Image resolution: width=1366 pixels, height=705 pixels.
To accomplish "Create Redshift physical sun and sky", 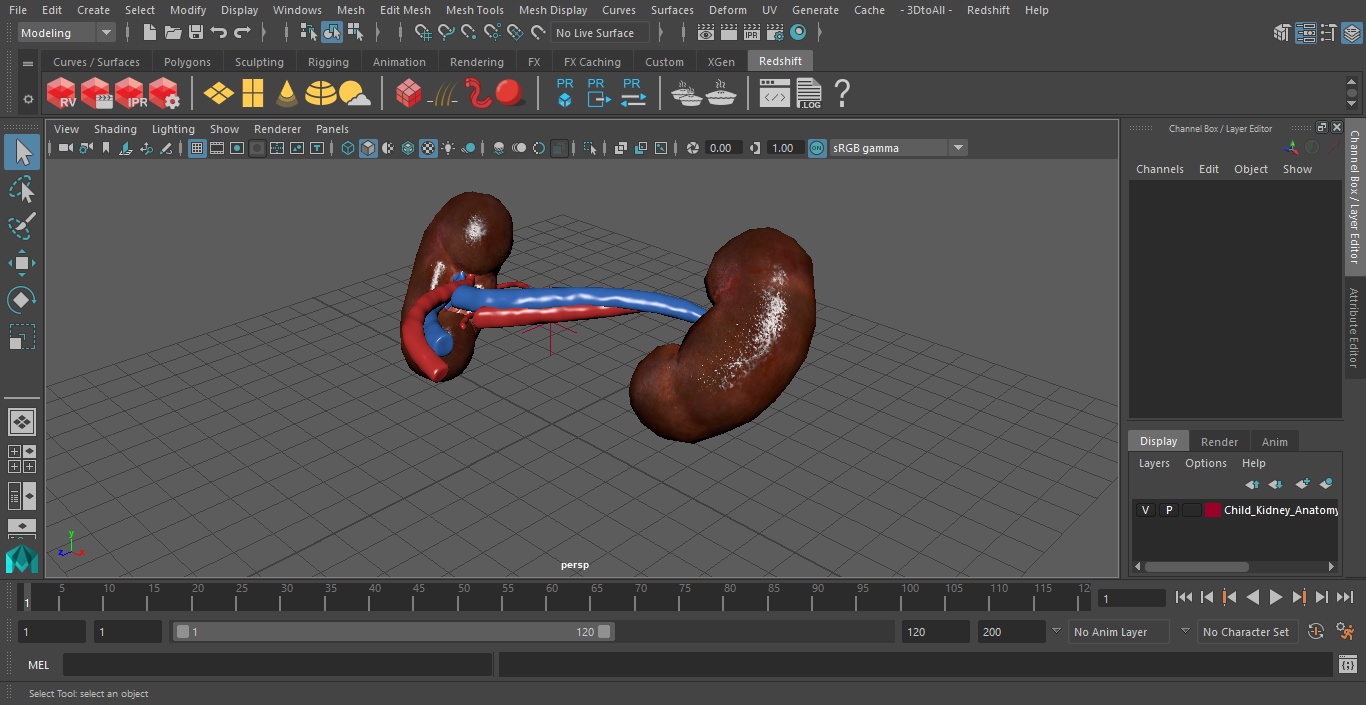I will click(x=355, y=94).
